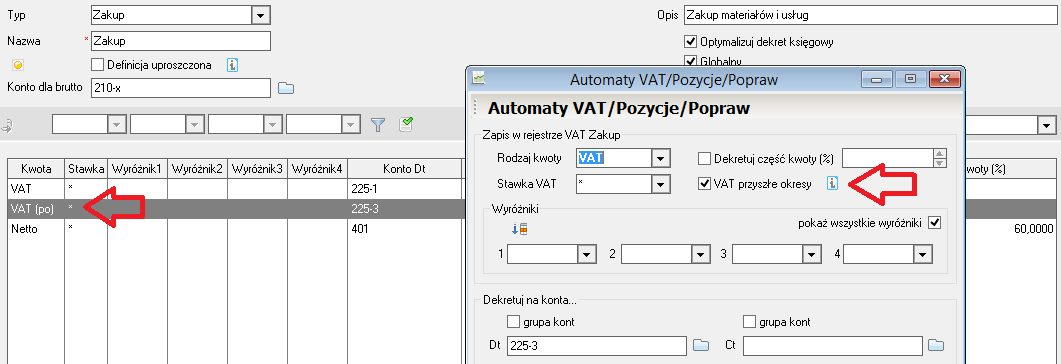Enable grupa kont checkbox above Ct

(749, 321)
